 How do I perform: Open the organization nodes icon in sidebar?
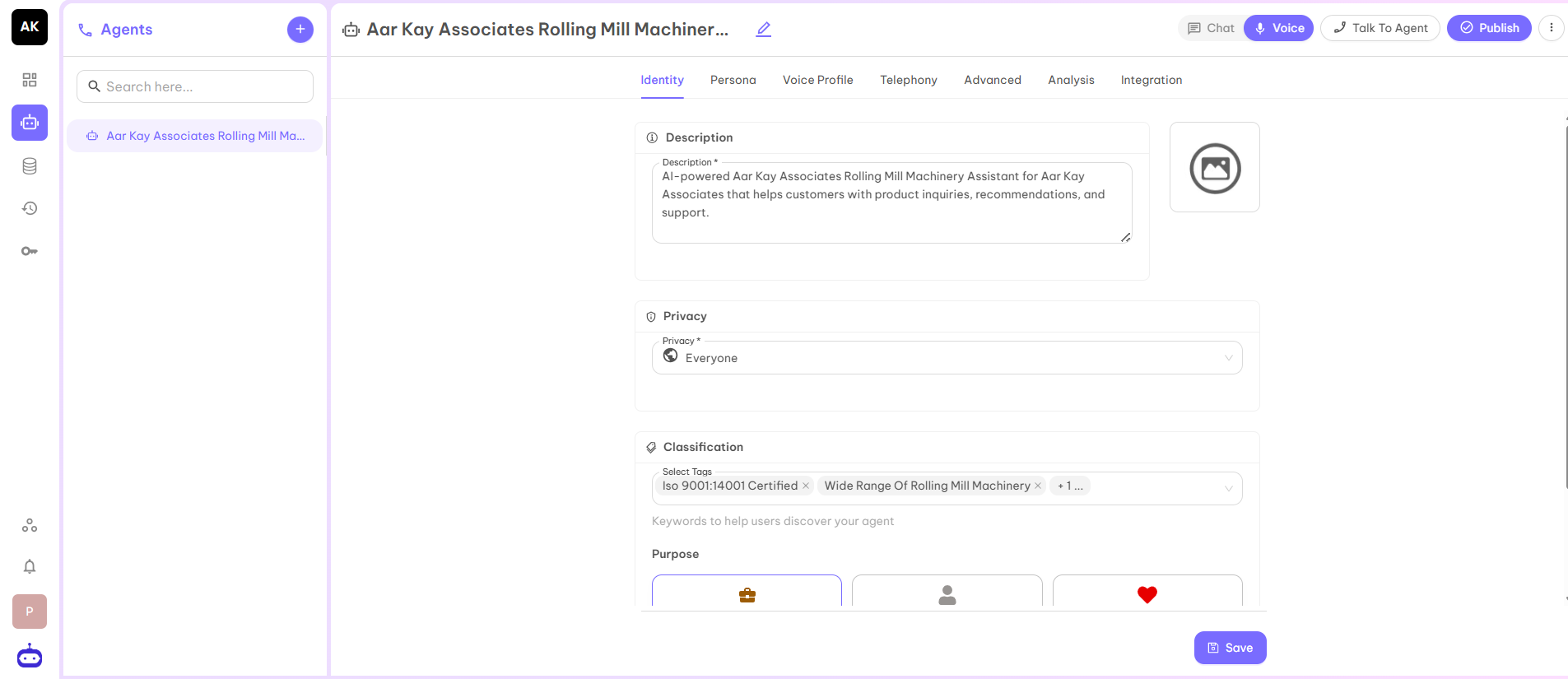tap(30, 525)
